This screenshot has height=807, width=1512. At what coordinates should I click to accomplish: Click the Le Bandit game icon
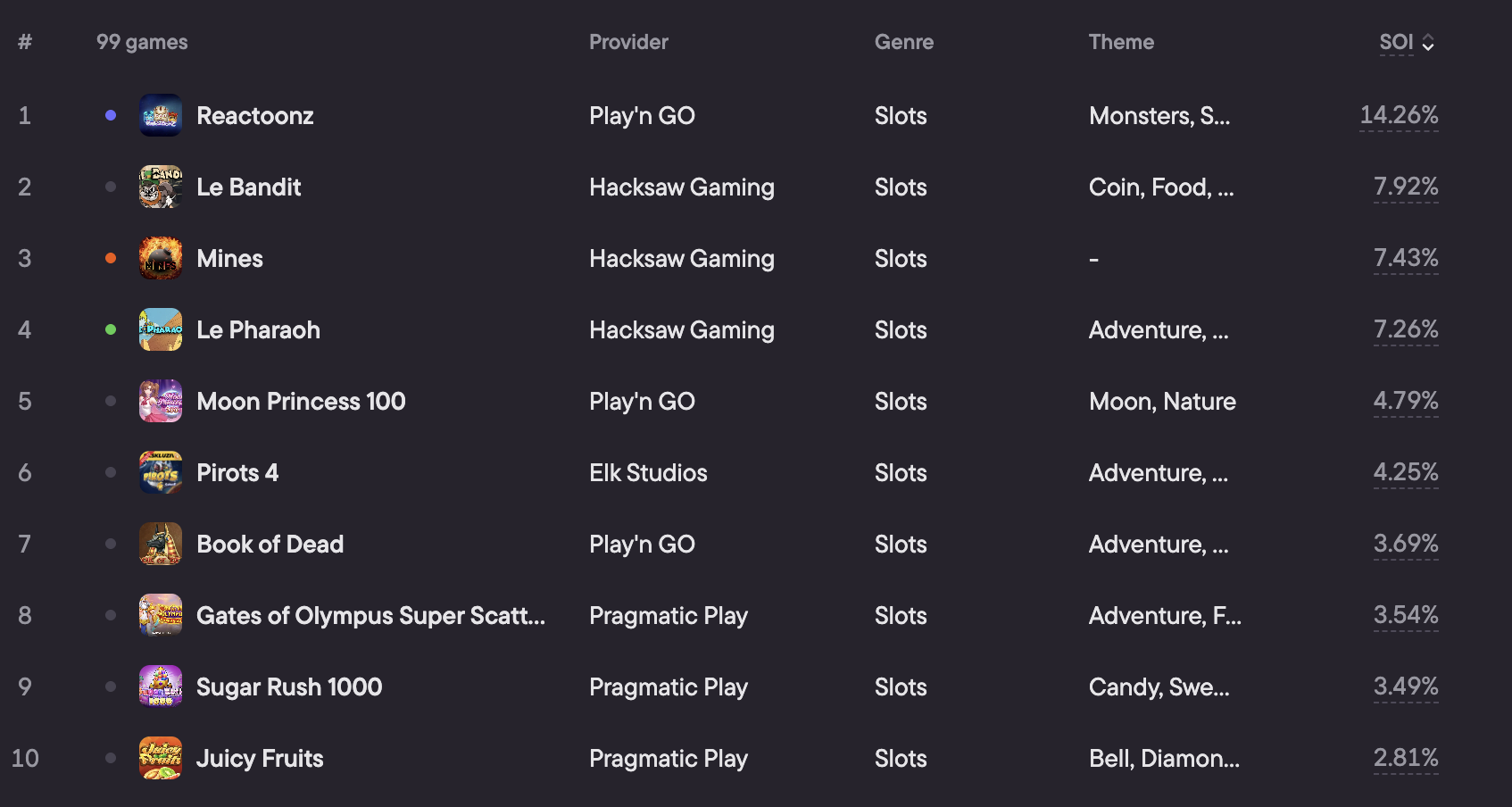[161, 187]
